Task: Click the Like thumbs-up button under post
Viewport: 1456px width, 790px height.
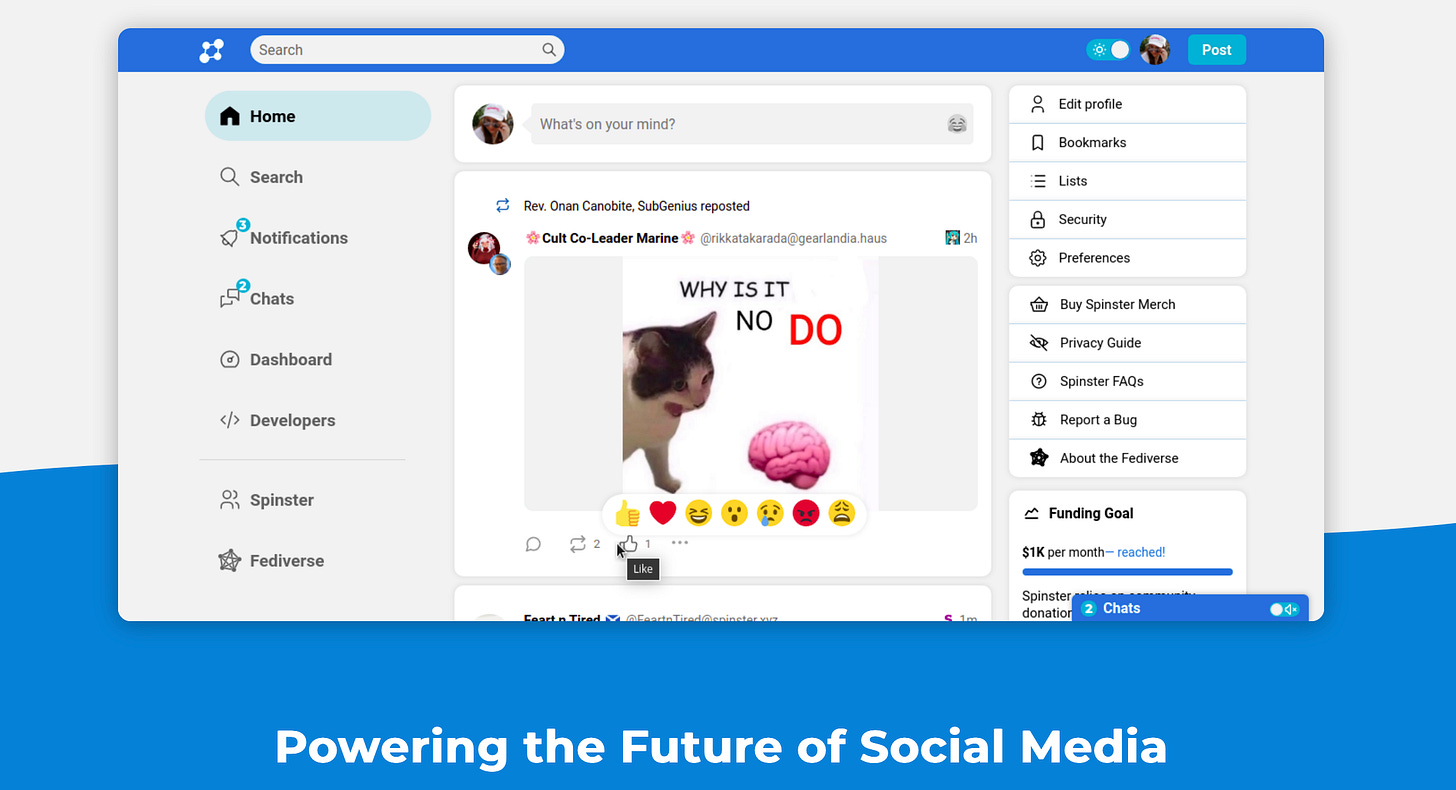Action: click(x=628, y=544)
